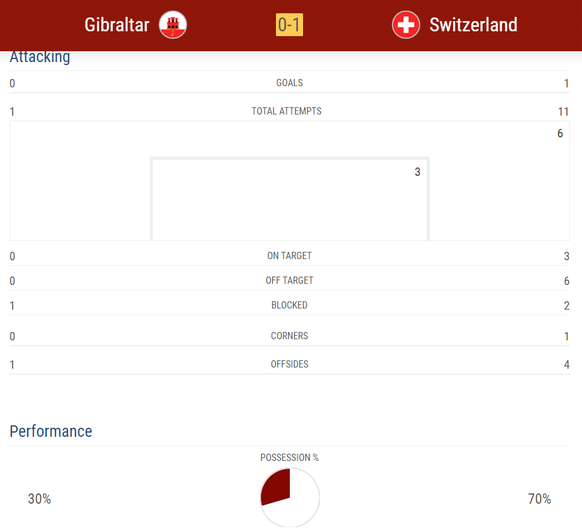Click the possession pie chart
This screenshot has height=532, width=582.
click(x=290, y=497)
